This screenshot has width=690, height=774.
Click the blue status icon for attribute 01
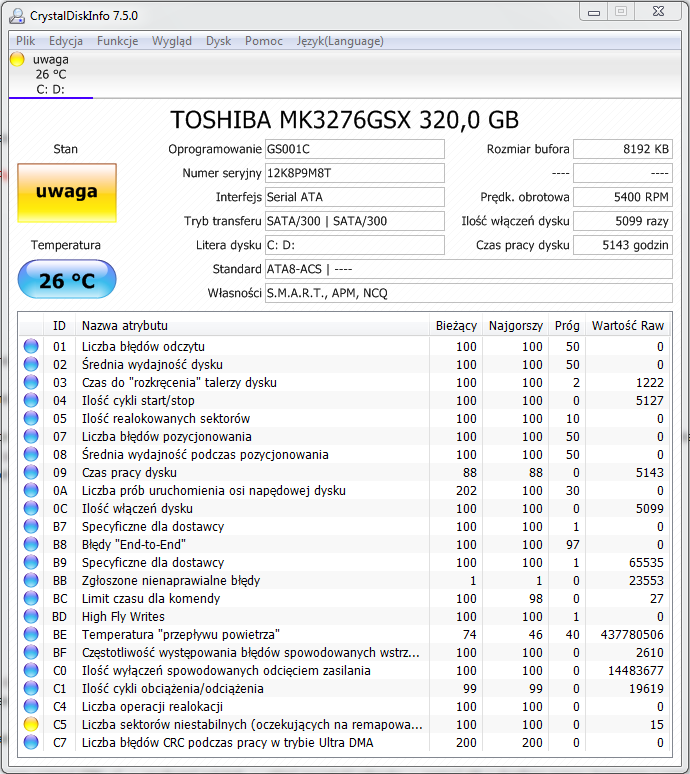31,347
